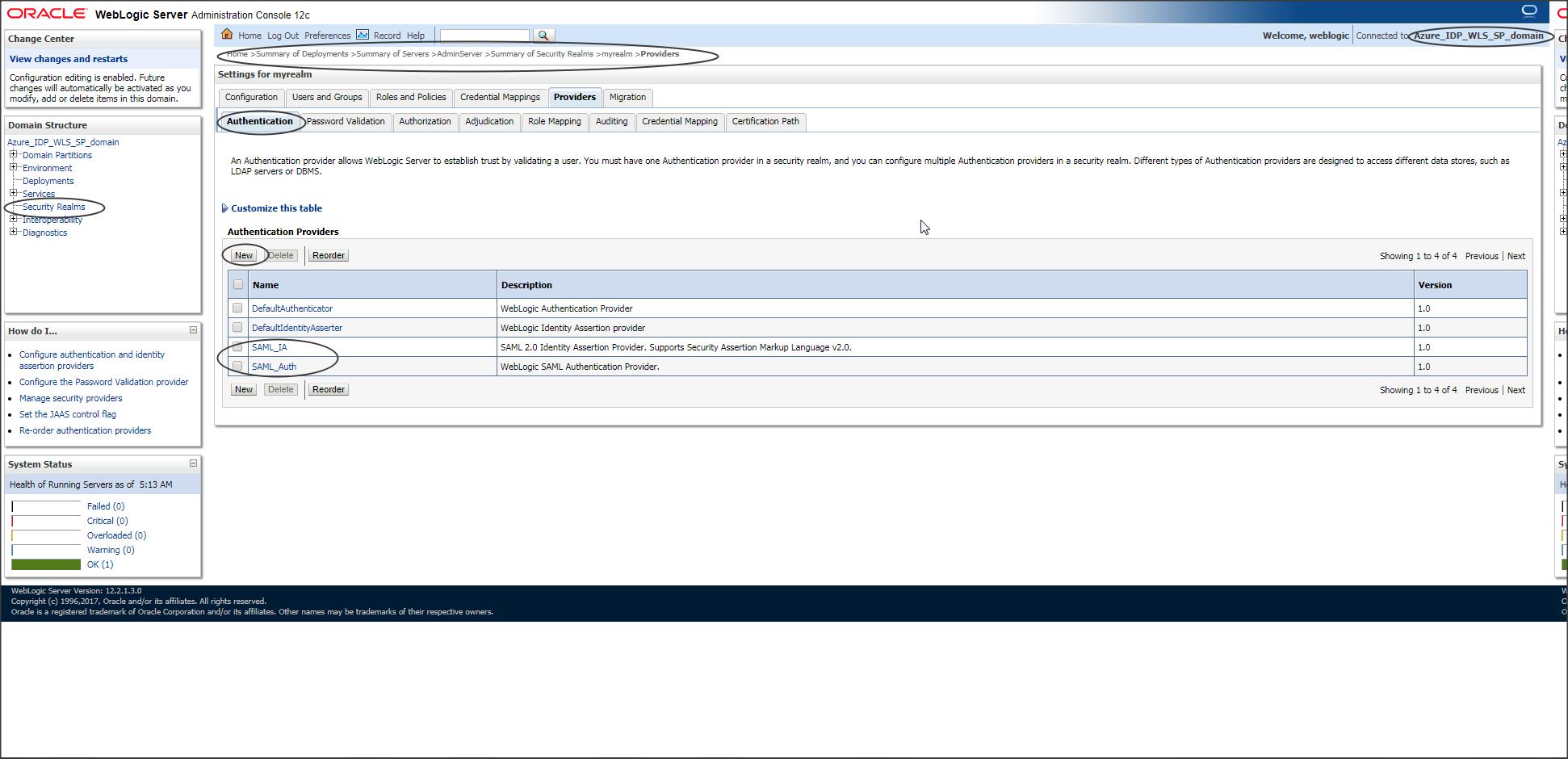Click the Critical (0) status link
This screenshot has width=1568, height=759.
tap(107, 521)
